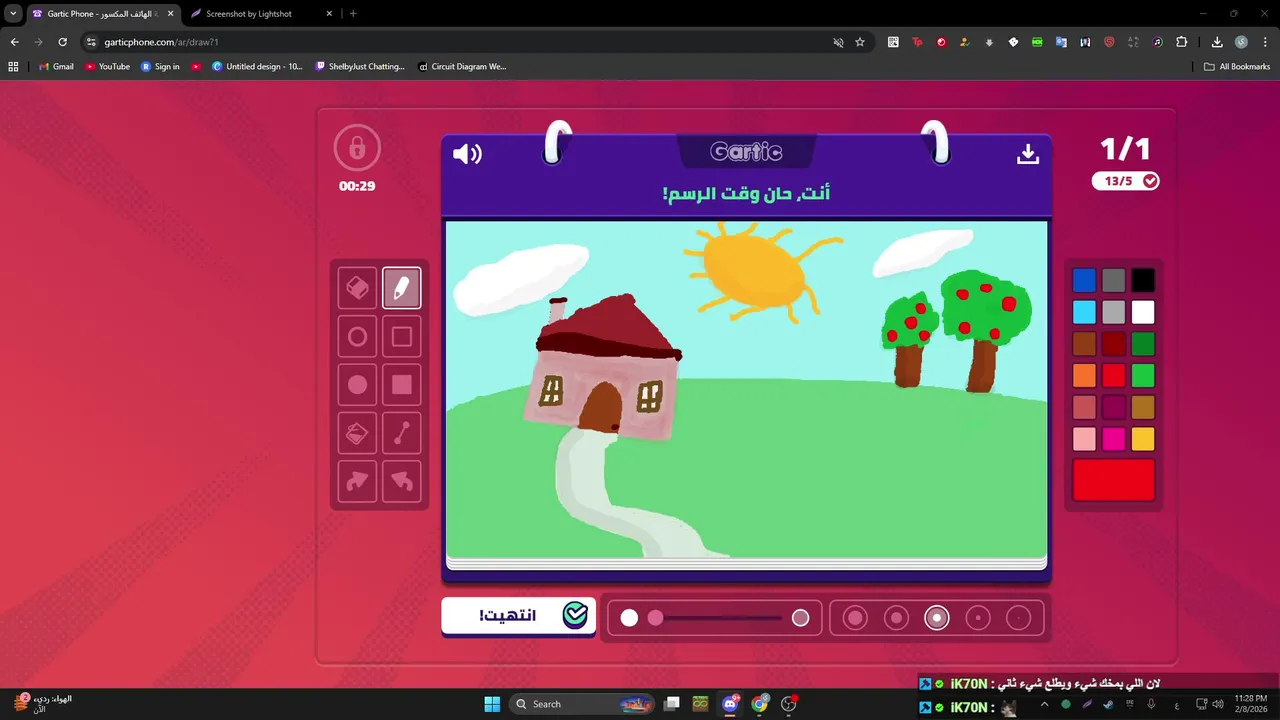
Task: Click the padlock icon above the timer
Action: click(x=357, y=149)
